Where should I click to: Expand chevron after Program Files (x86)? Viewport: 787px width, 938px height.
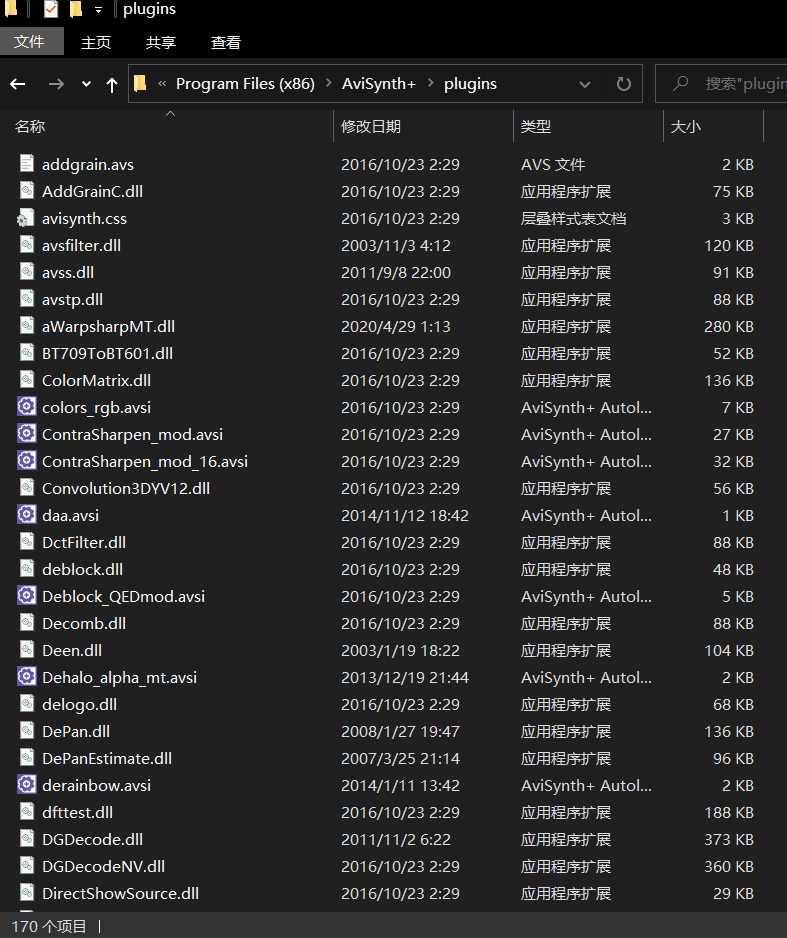(x=328, y=83)
